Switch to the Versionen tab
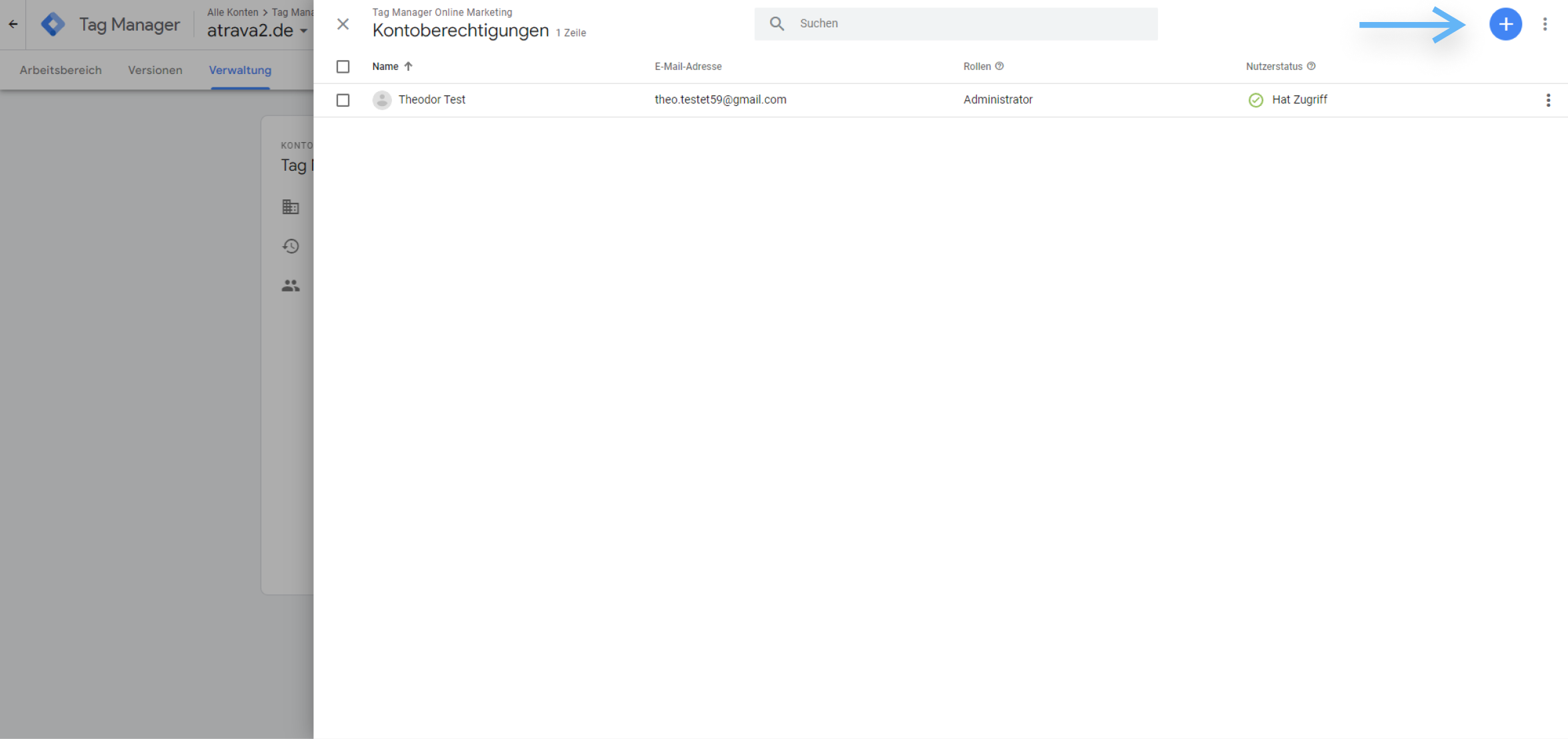 (155, 70)
